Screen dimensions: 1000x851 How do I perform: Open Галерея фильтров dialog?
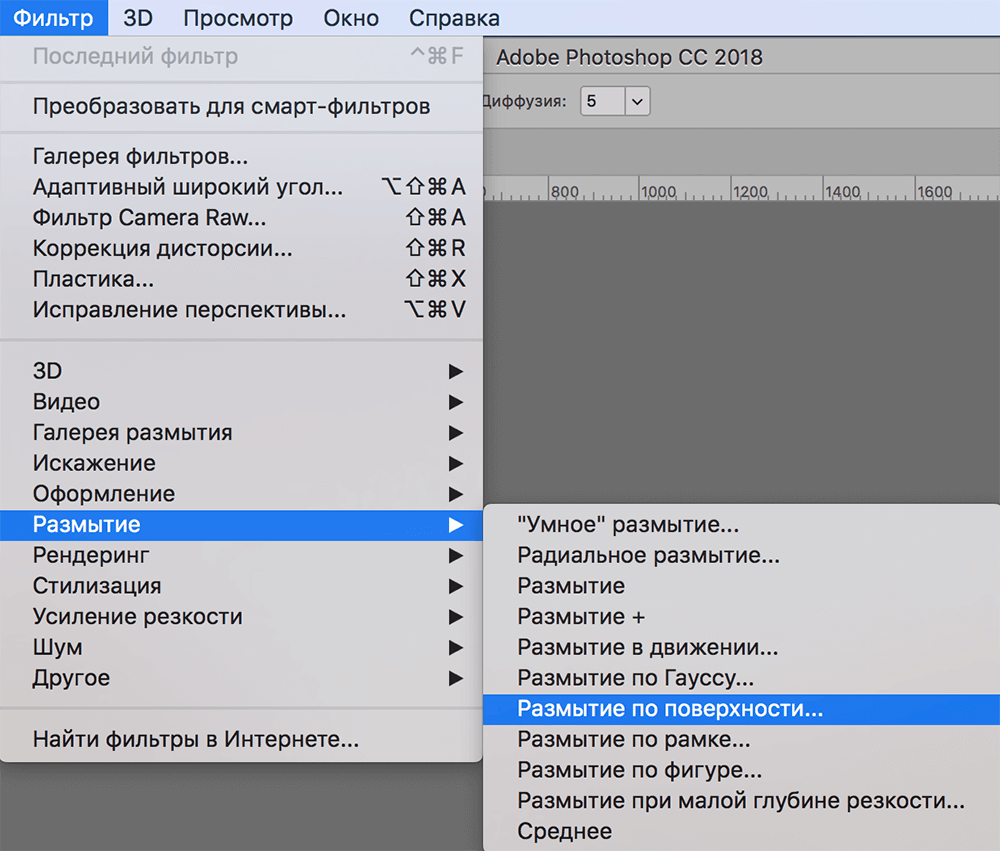coord(110,155)
